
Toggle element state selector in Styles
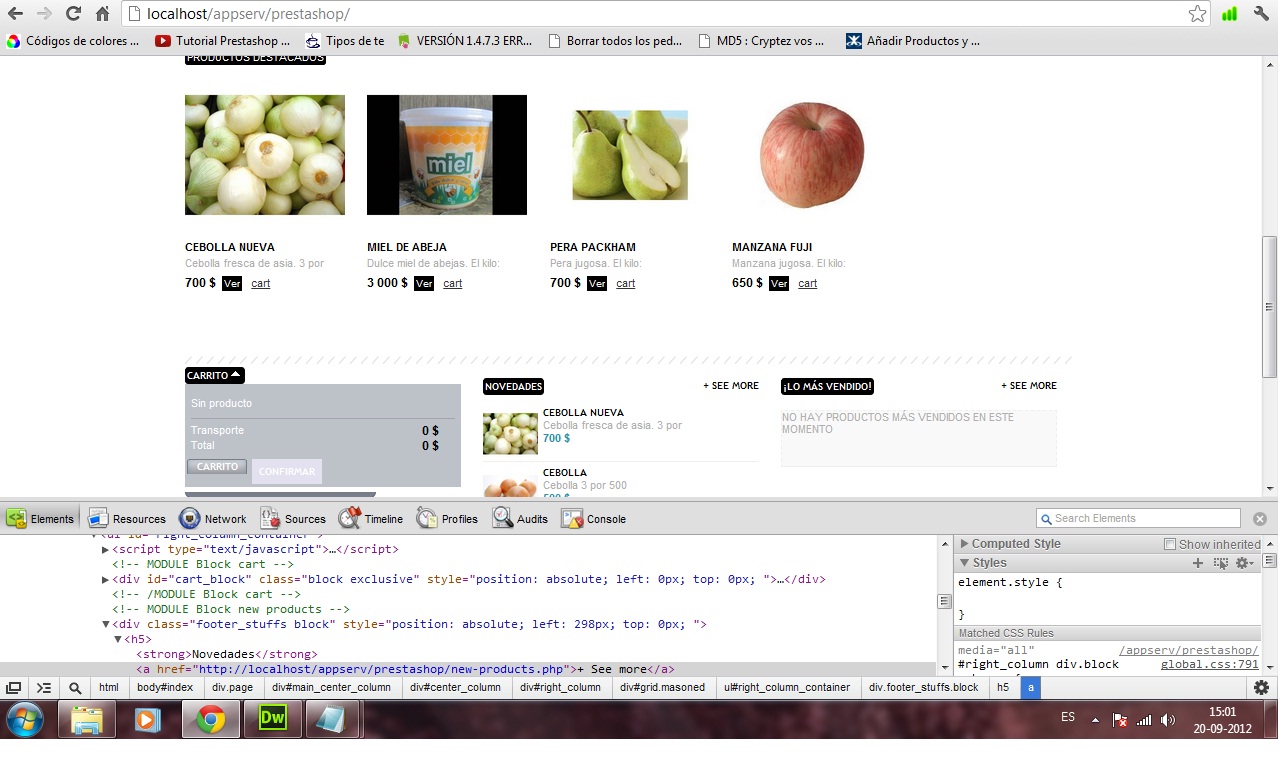(1221, 563)
